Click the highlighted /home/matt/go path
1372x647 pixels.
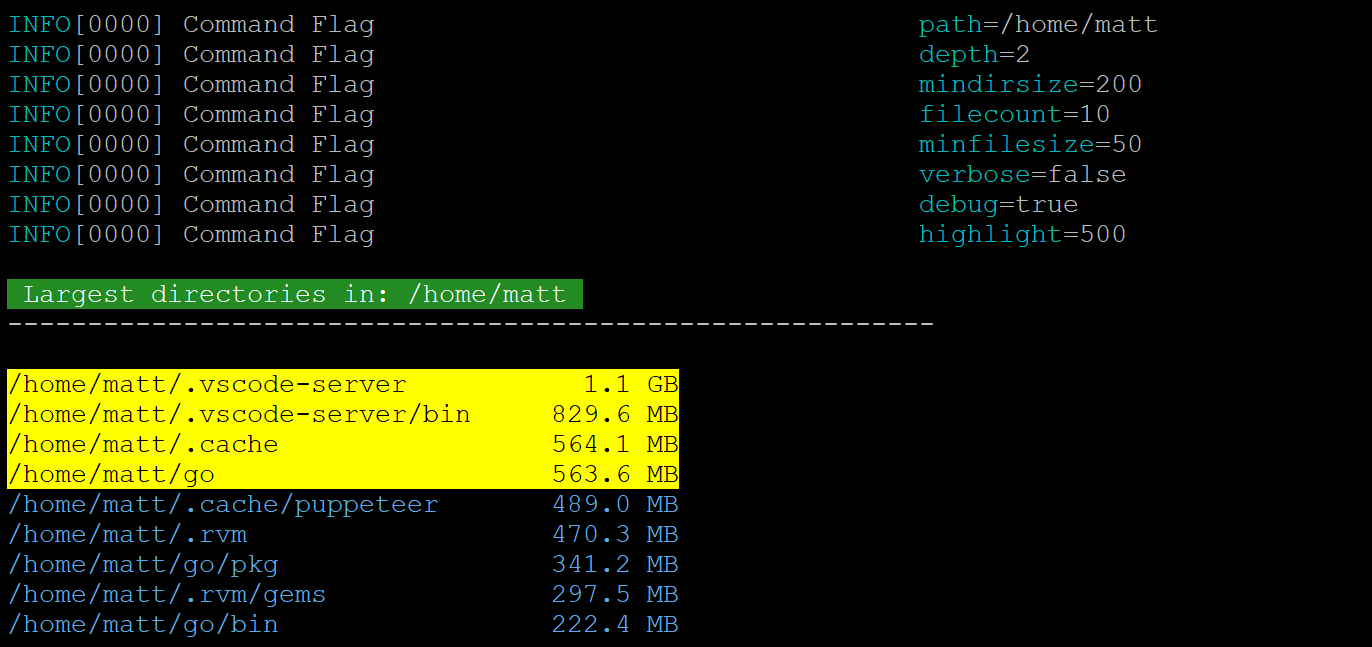(x=111, y=474)
